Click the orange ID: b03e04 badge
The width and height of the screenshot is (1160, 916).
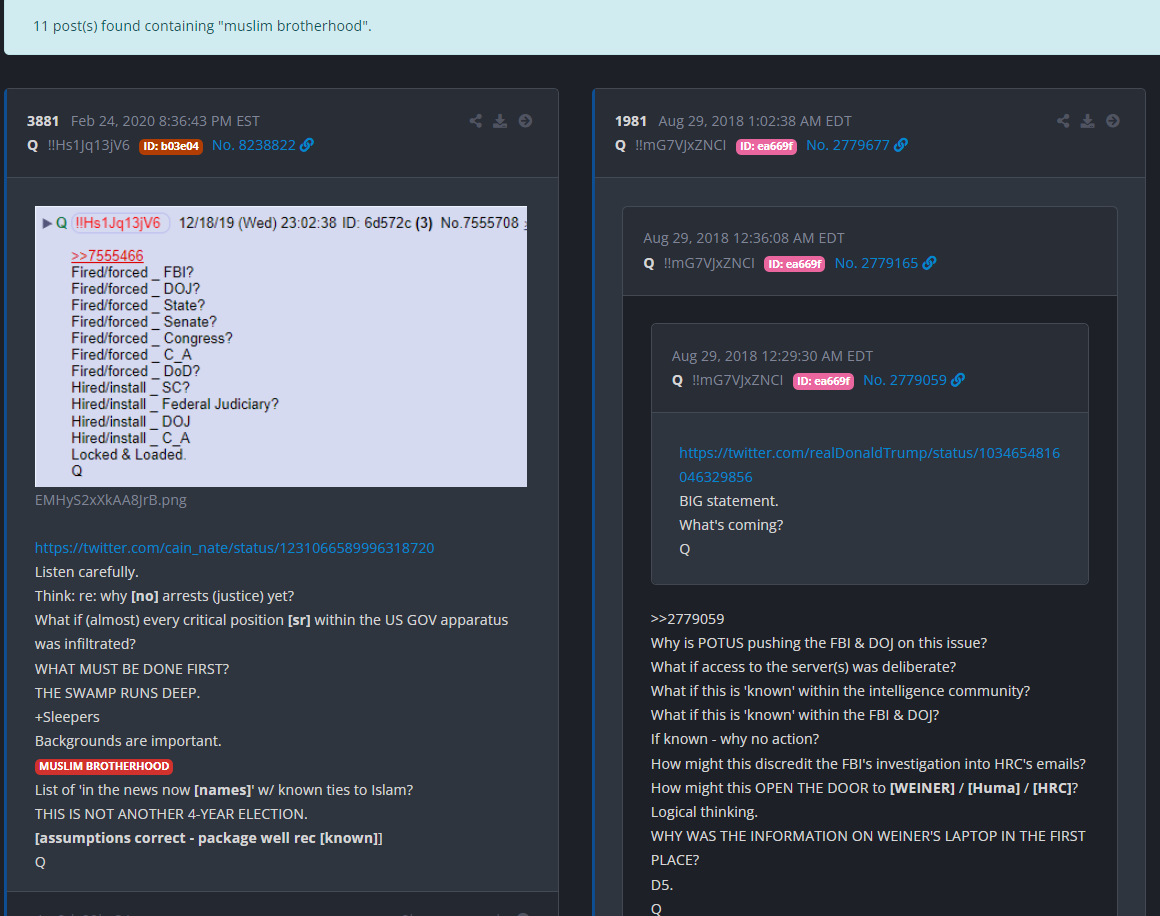tap(171, 146)
